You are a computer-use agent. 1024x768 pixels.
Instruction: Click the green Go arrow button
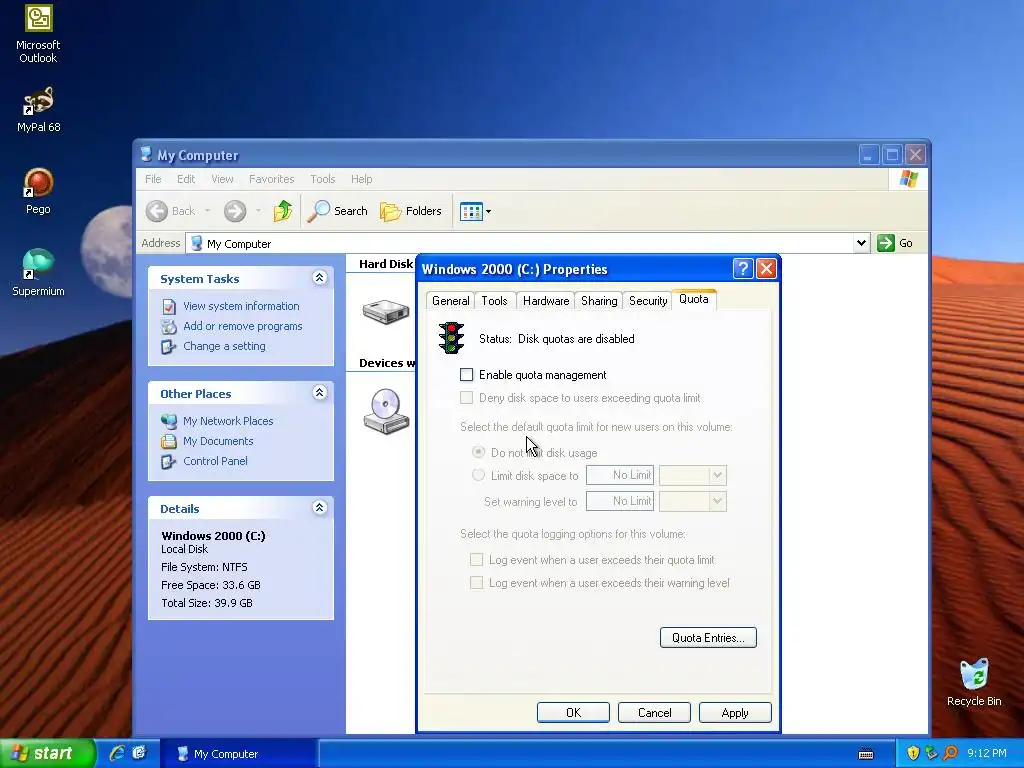coord(886,243)
